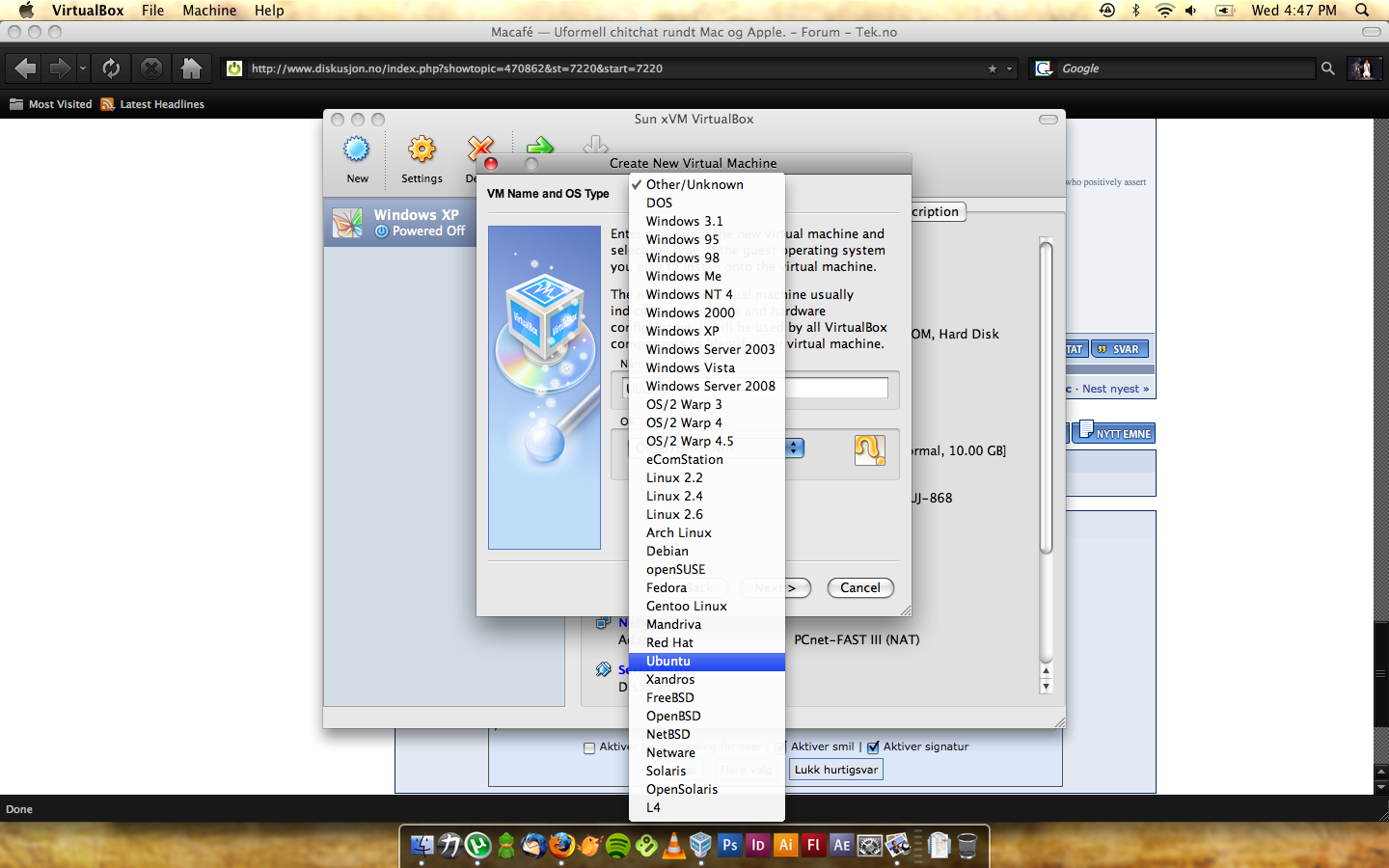Click the NYTT EMNE button
Screen dimensions: 1389x868
[1114, 432]
